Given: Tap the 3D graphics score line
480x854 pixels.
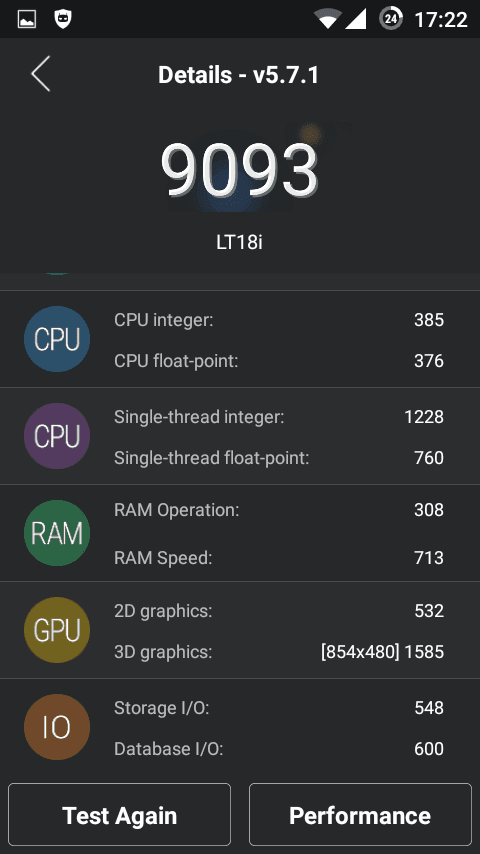Looking at the screenshot, I should pos(279,652).
